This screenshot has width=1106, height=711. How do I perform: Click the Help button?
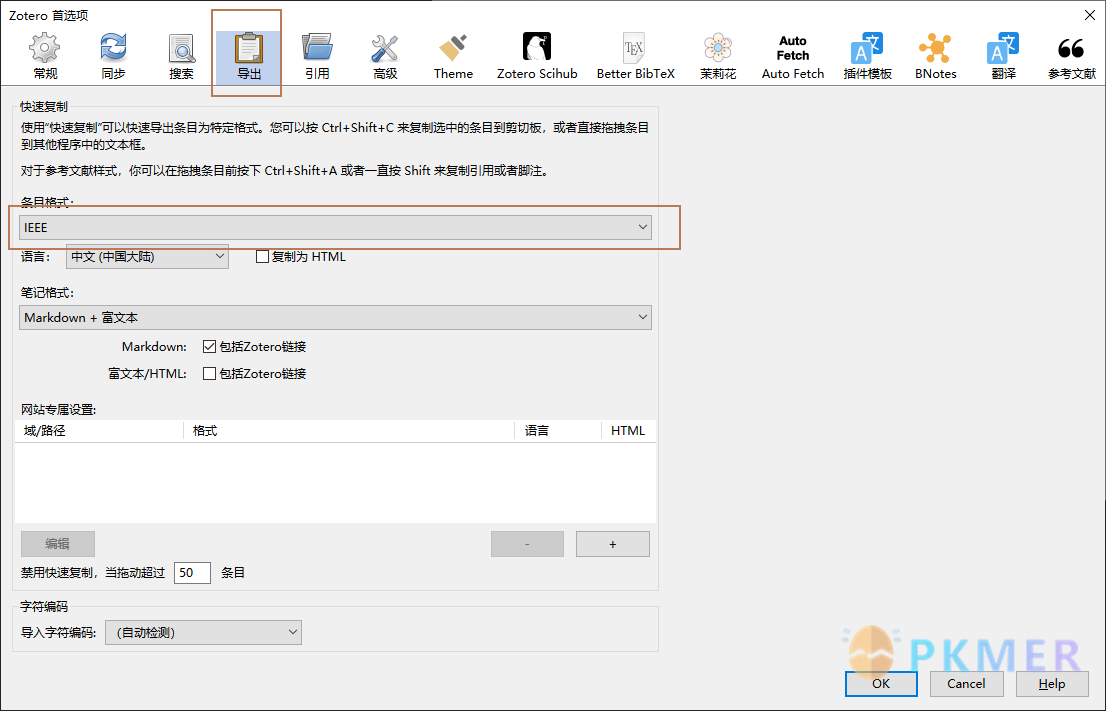coord(1052,683)
